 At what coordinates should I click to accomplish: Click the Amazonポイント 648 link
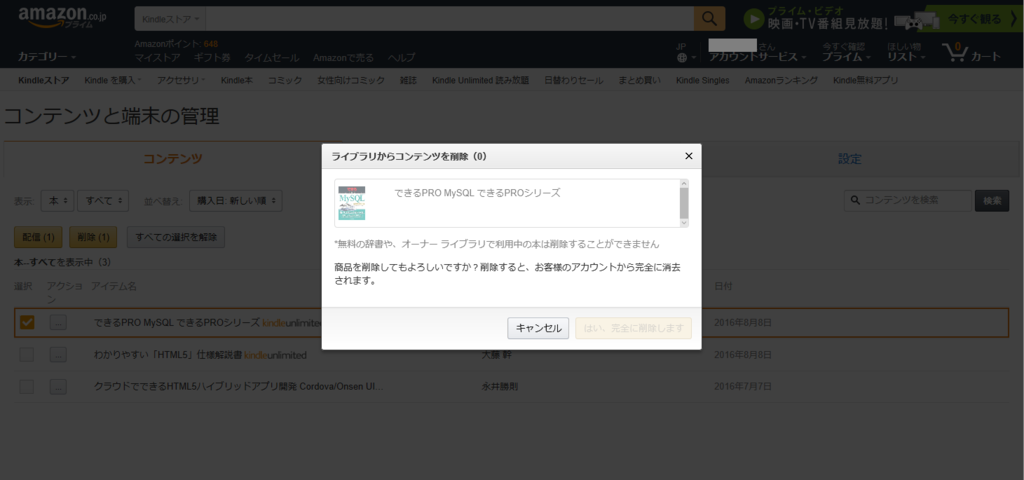coord(176,44)
